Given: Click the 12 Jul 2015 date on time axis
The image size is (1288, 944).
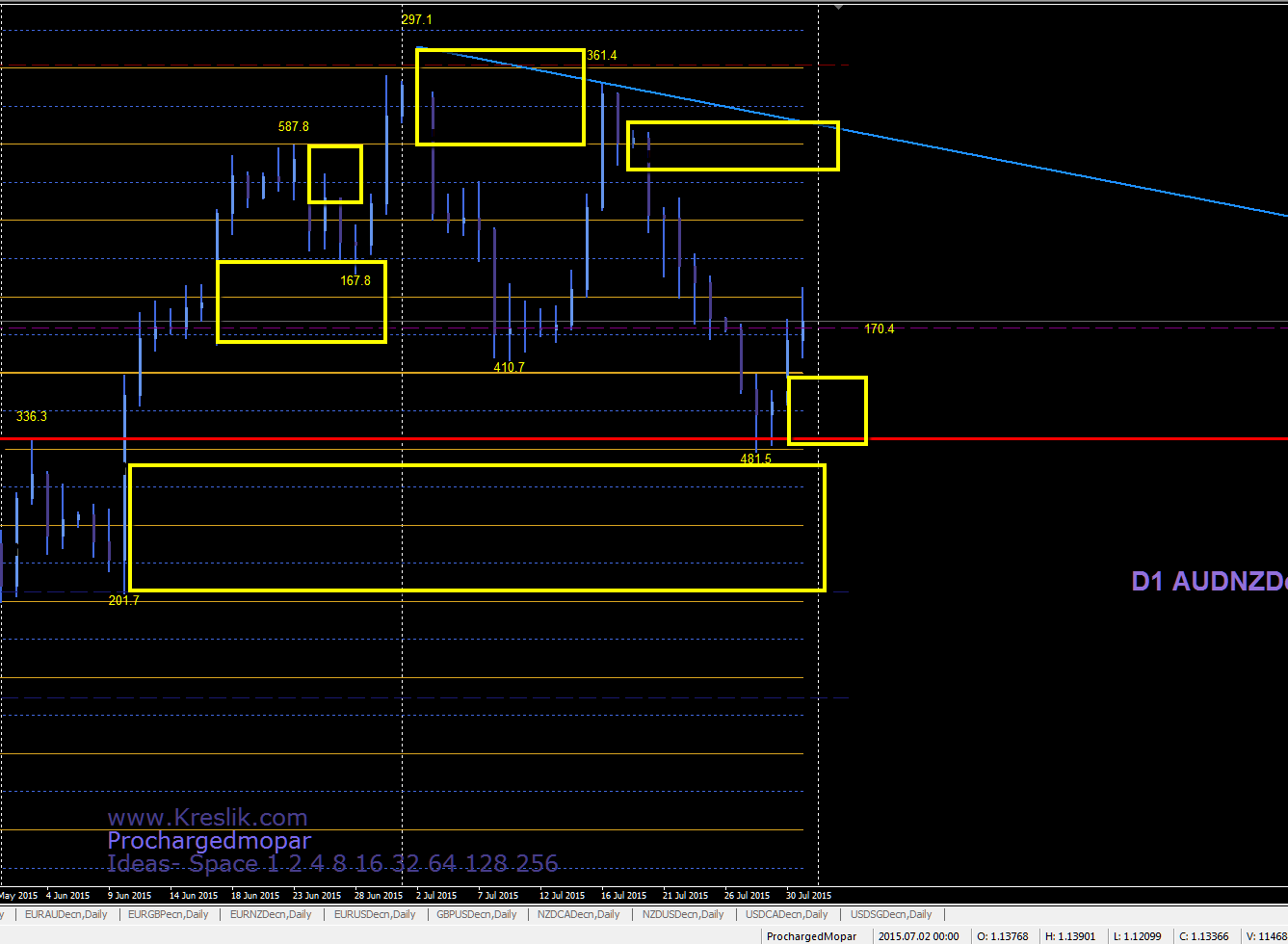Looking at the screenshot, I should point(563,896).
